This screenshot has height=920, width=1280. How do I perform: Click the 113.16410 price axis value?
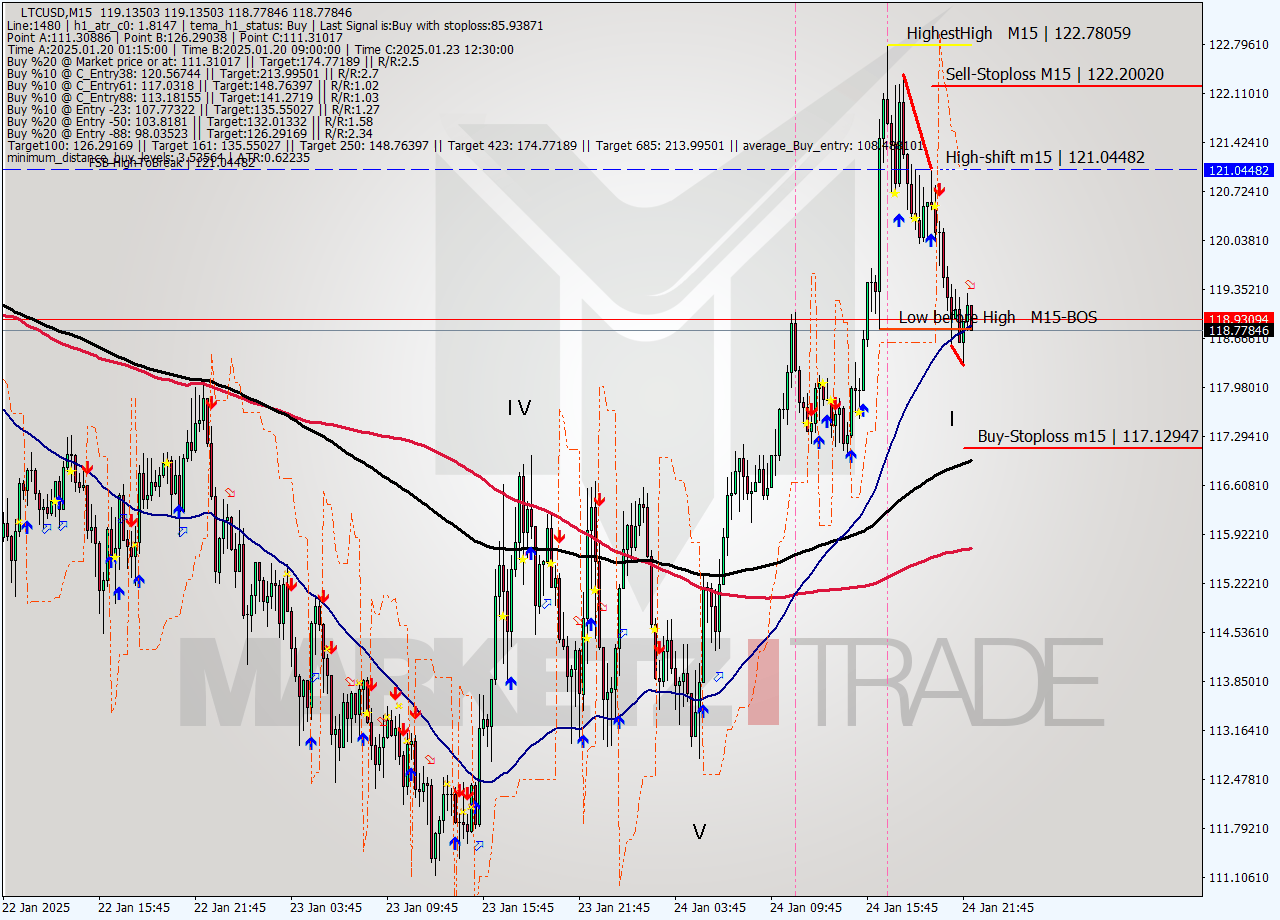point(1239,730)
